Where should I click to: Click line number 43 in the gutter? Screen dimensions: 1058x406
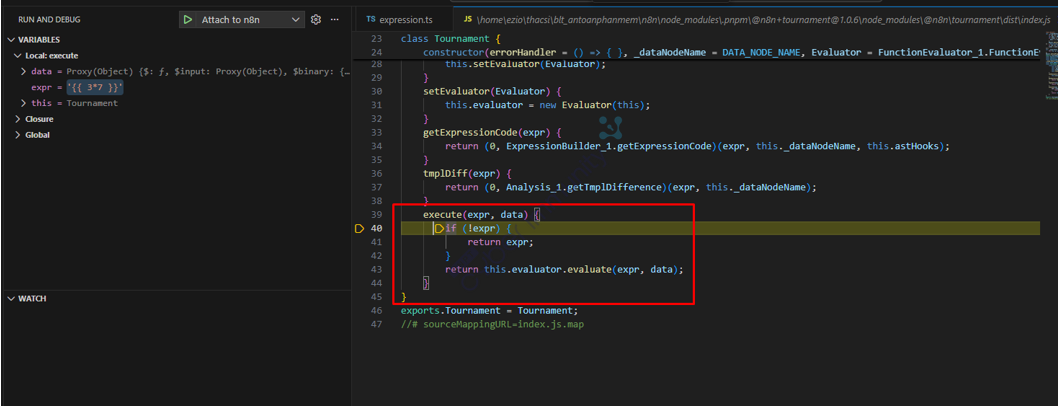tap(377, 269)
